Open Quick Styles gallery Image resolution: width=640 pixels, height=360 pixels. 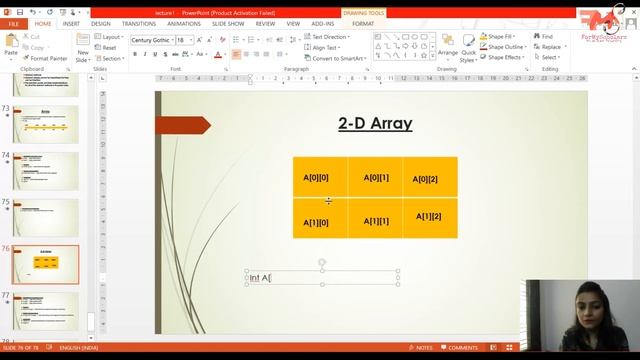point(468,48)
